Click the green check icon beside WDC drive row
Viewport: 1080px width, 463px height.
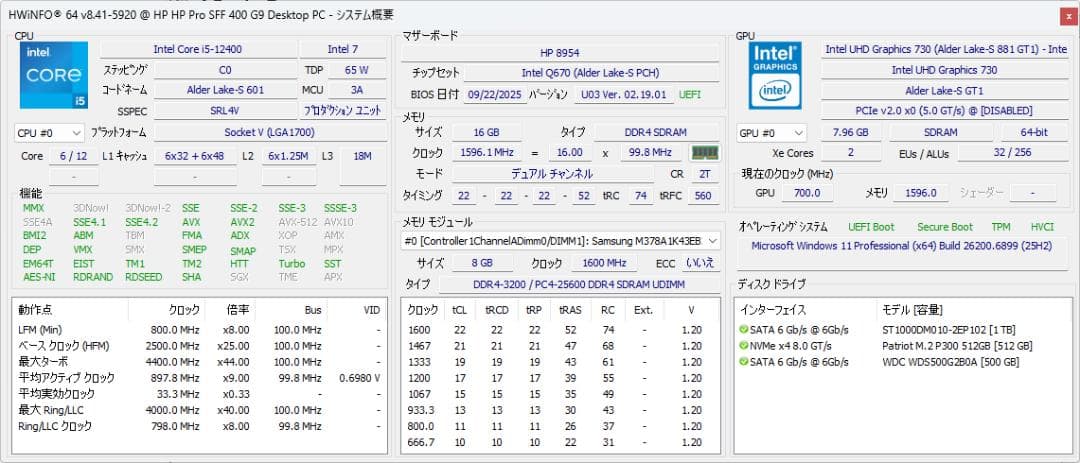click(743, 362)
